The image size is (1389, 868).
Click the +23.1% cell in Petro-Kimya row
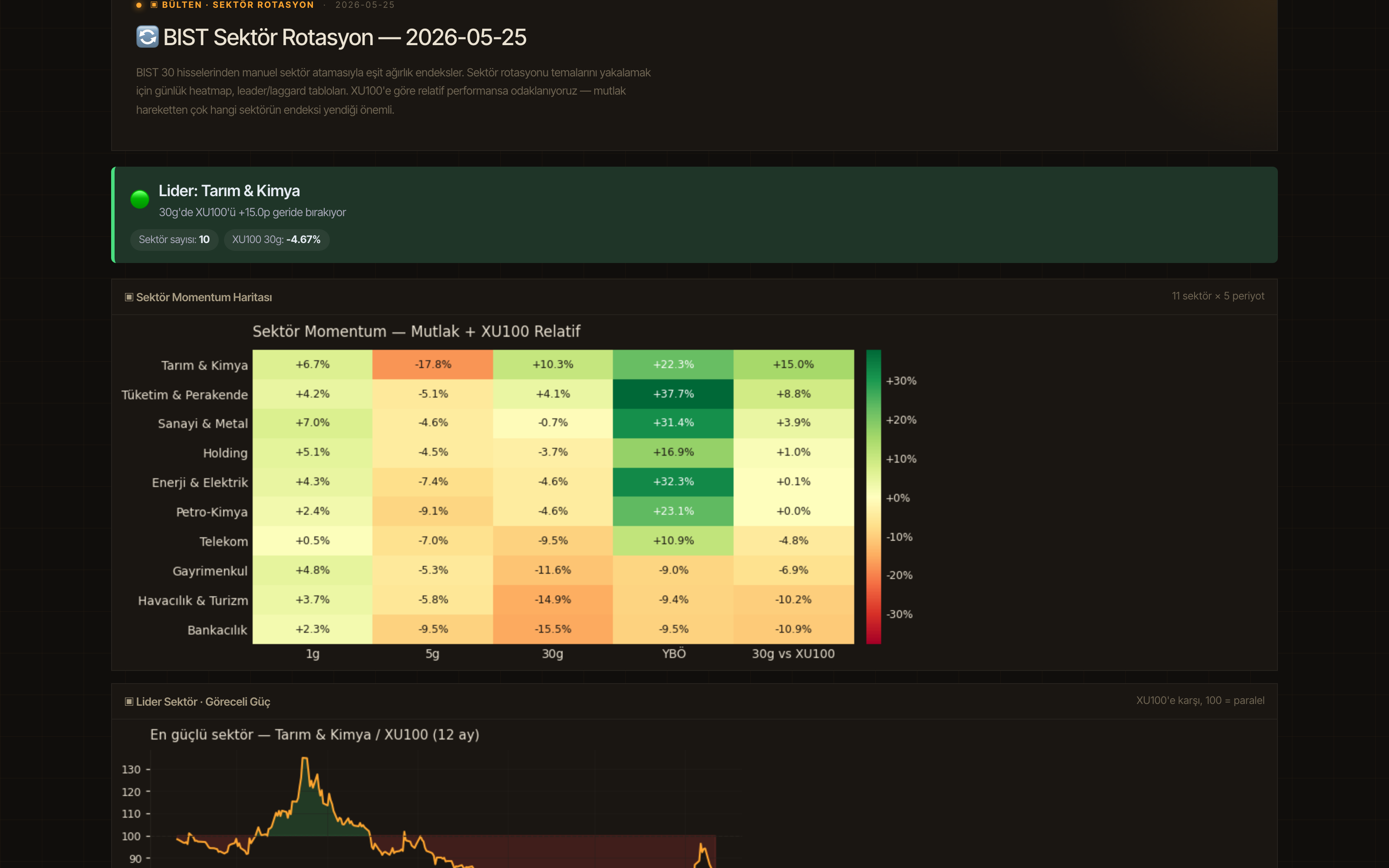[x=673, y=512]
